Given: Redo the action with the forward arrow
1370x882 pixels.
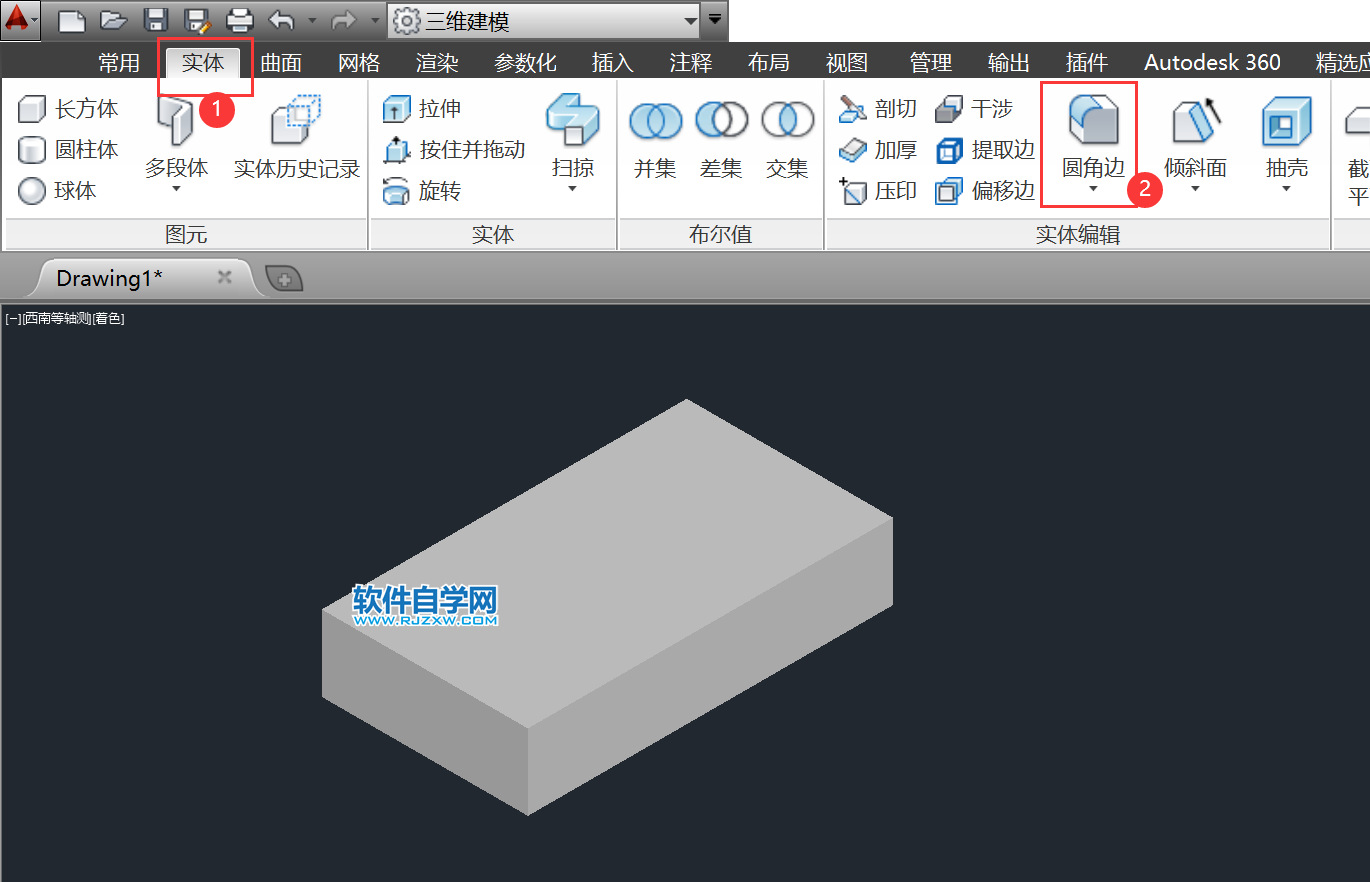Looking at the screenshot, I should (343, 19).
